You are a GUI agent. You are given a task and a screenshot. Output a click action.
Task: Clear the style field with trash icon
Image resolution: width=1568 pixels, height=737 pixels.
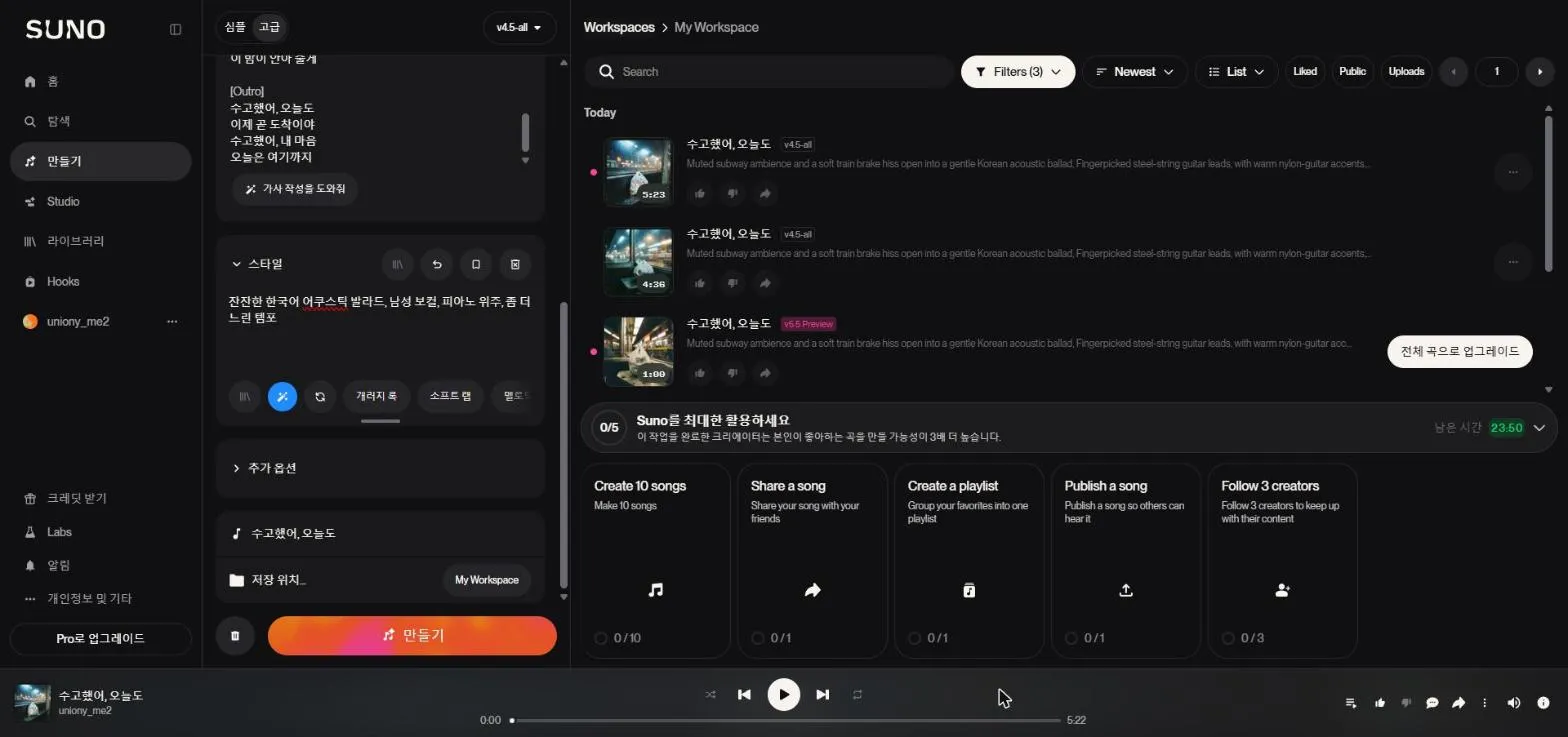click(x=515, y=264)
